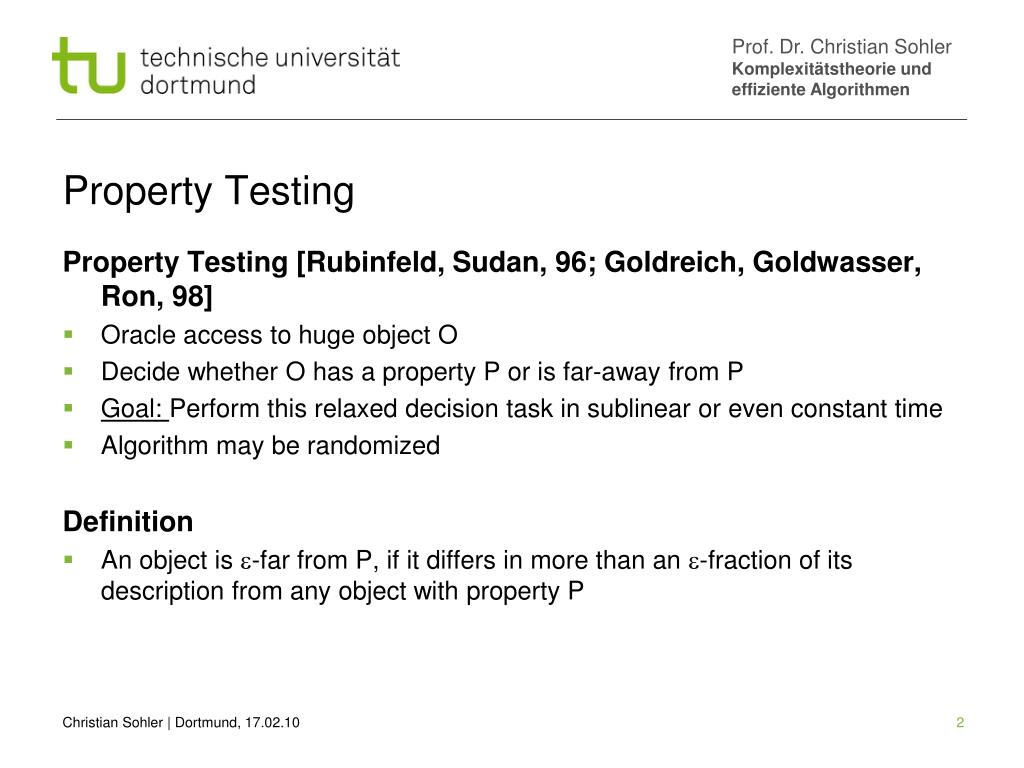Image resolution: width=1024 pixels, height=768 pixels.
Task: Select the ε-far from P definition text
Action: [x=476, y=560]
